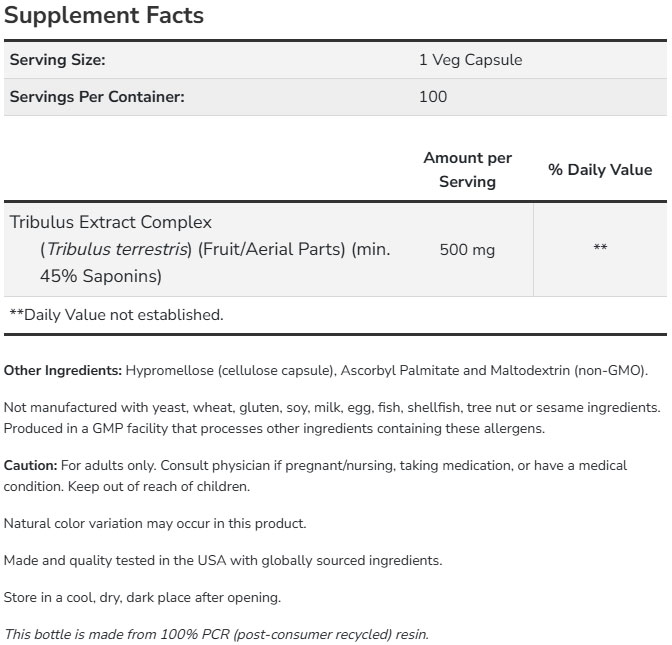Click the Natural color variation note

point(155,523)
